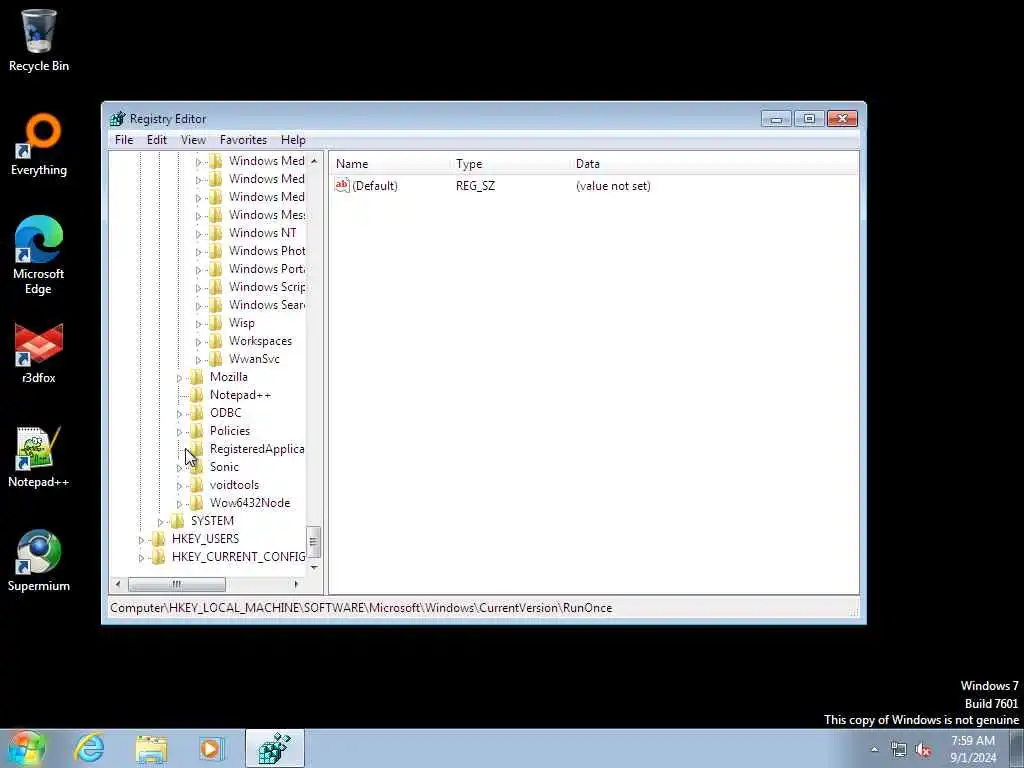
Task: Click the SYSTEM key folder icon
Action: coord(178,520)
